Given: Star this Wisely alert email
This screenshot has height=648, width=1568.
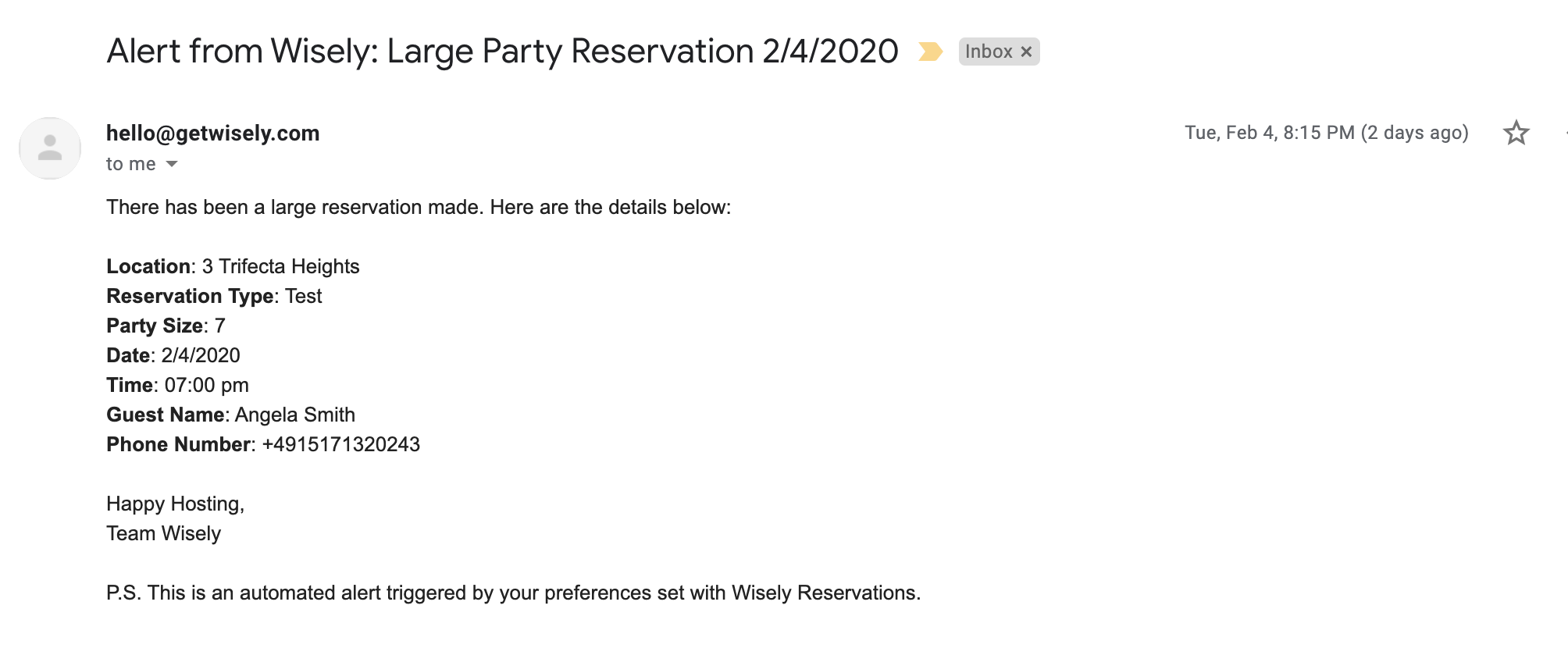Looking at the screenshot, I should tap(1516, 133).
